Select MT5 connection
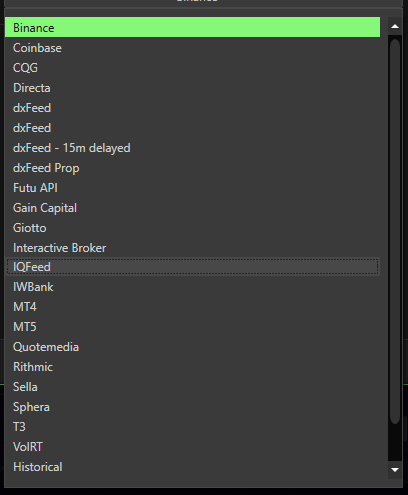Viewport: 408px width, 495px height. (192, 327)
